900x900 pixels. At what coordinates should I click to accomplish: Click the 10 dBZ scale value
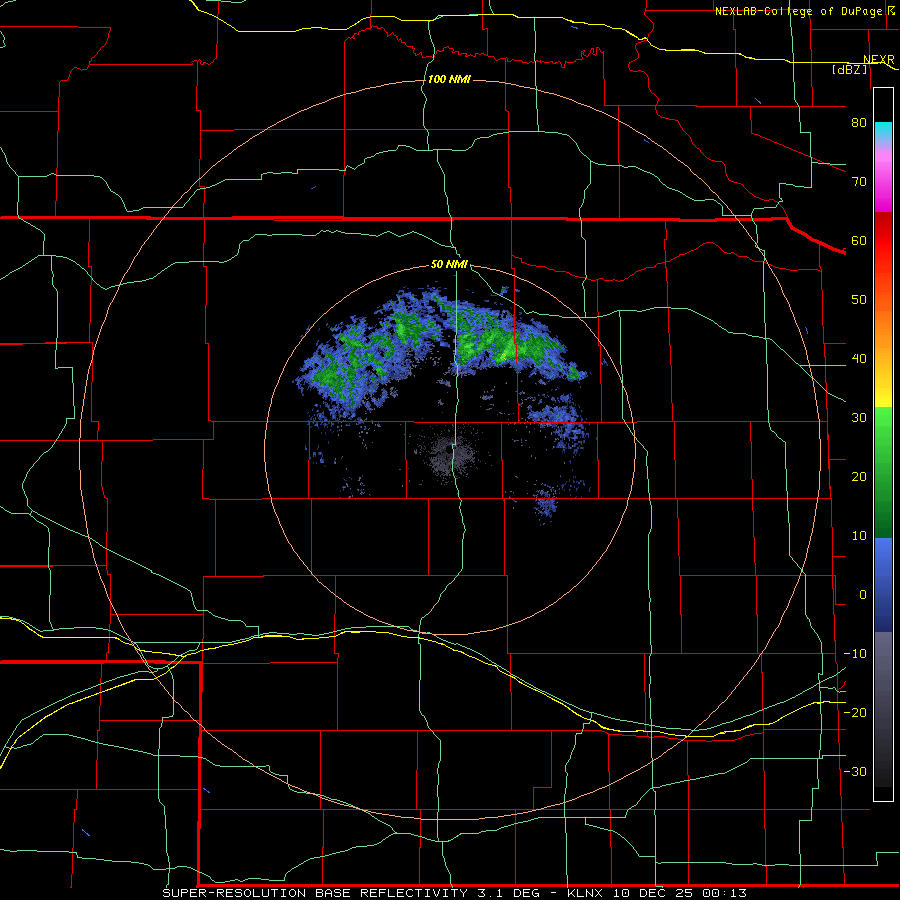point(859,536)
